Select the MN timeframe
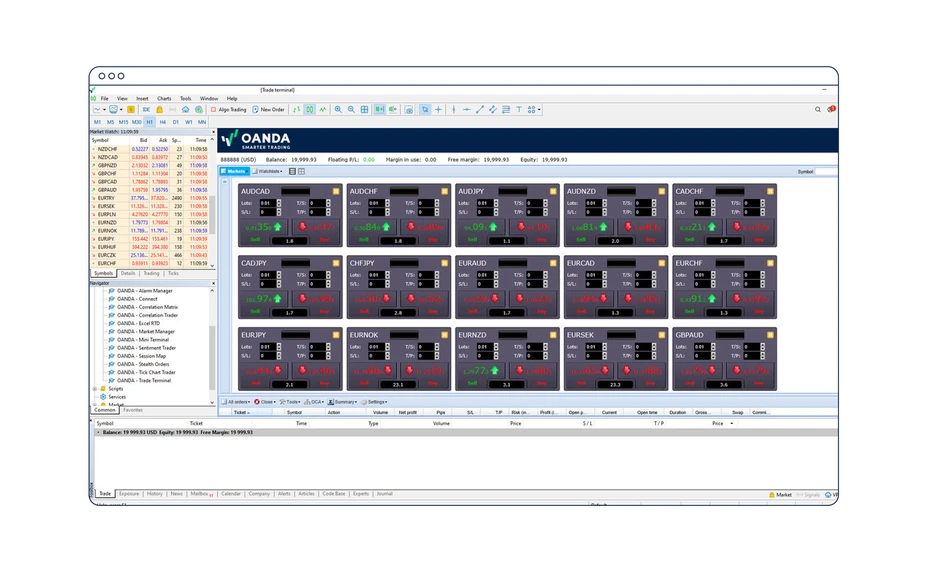 [x=202, y=122]
